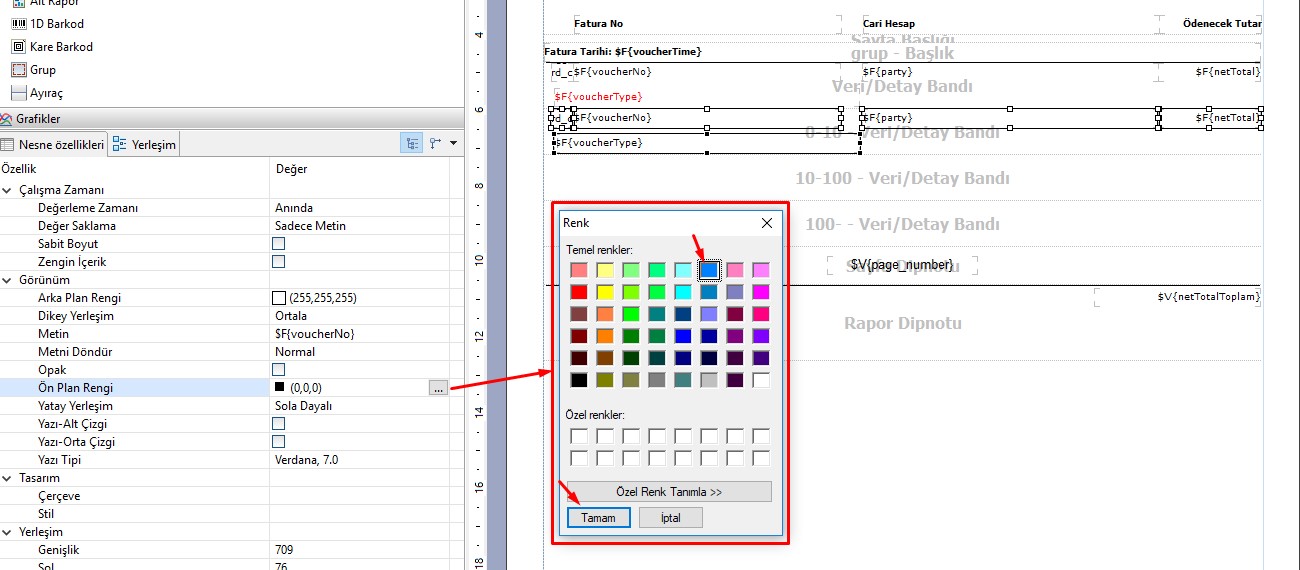
Task: Open the properties view menu arrow
Action: [x=454, y=143]
